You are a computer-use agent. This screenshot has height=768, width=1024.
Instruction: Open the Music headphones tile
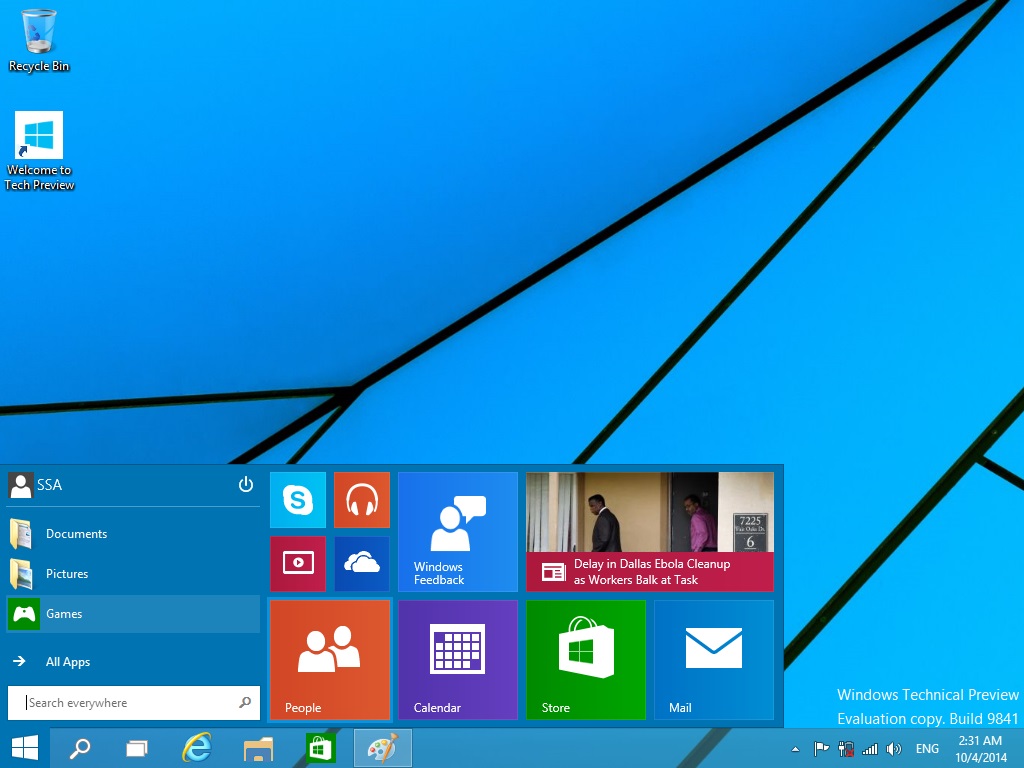click(362, 500)
